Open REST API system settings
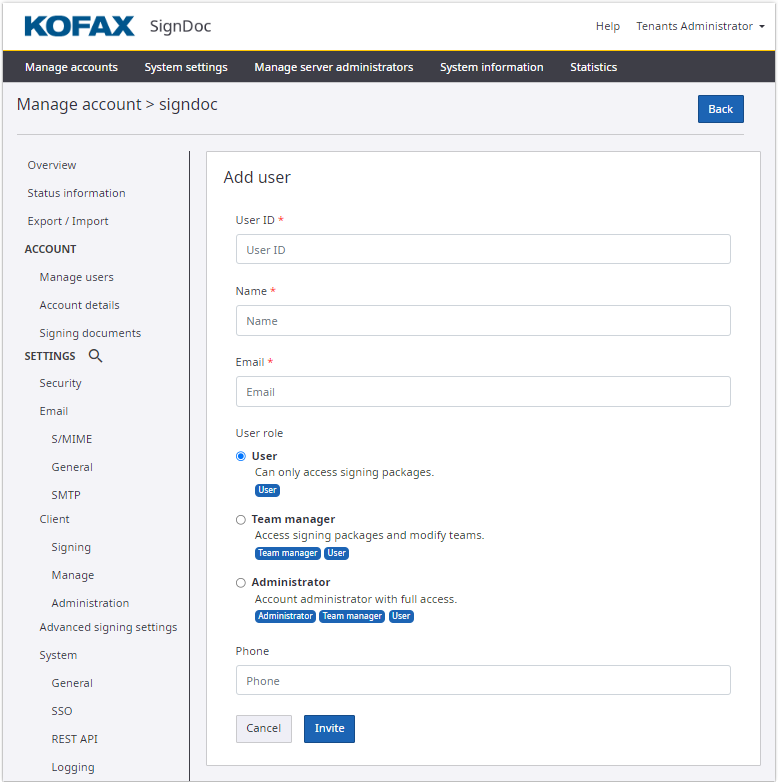Image resolution: width=778 pixels, height=784 pixels. tap(75, 739)
